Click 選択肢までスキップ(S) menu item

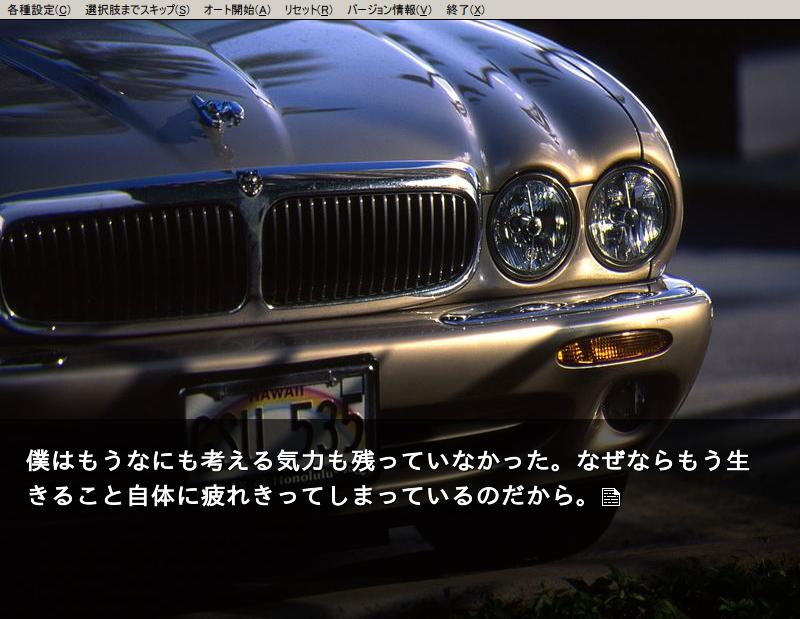(x=137, y=10)
